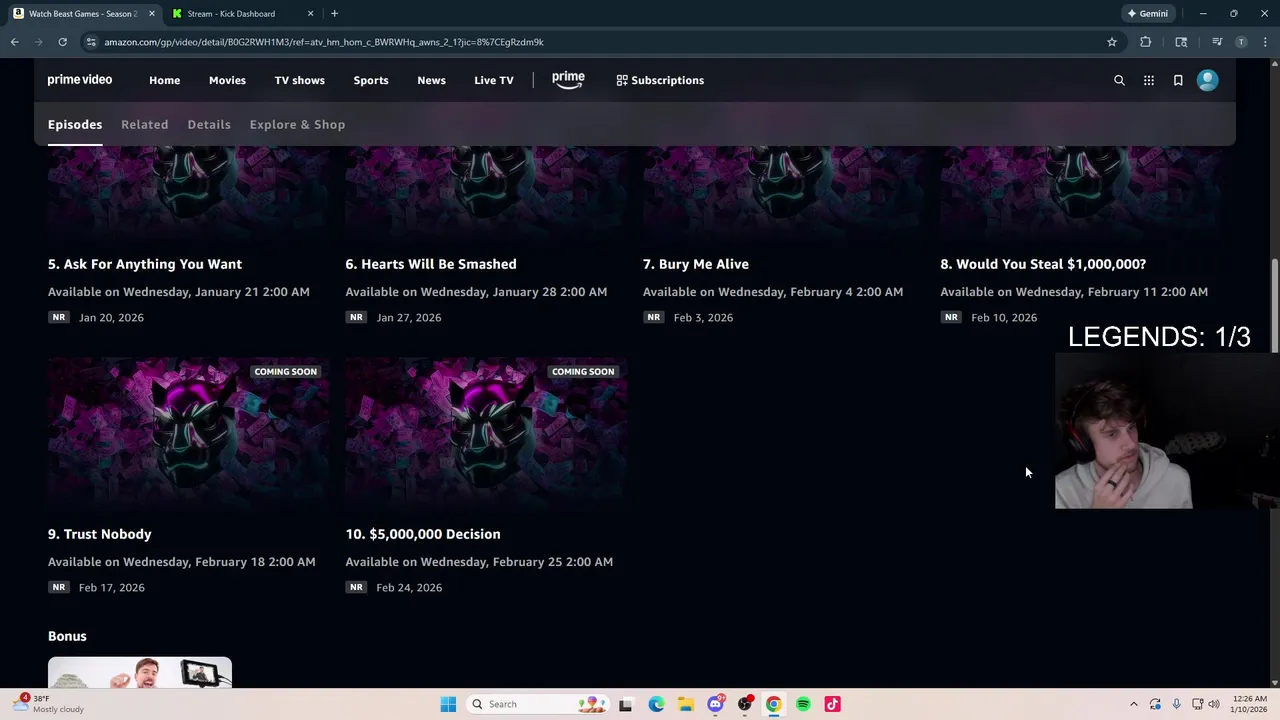Go to Home in Prime Video nav
1280x720 pixels.
[165, 80]
